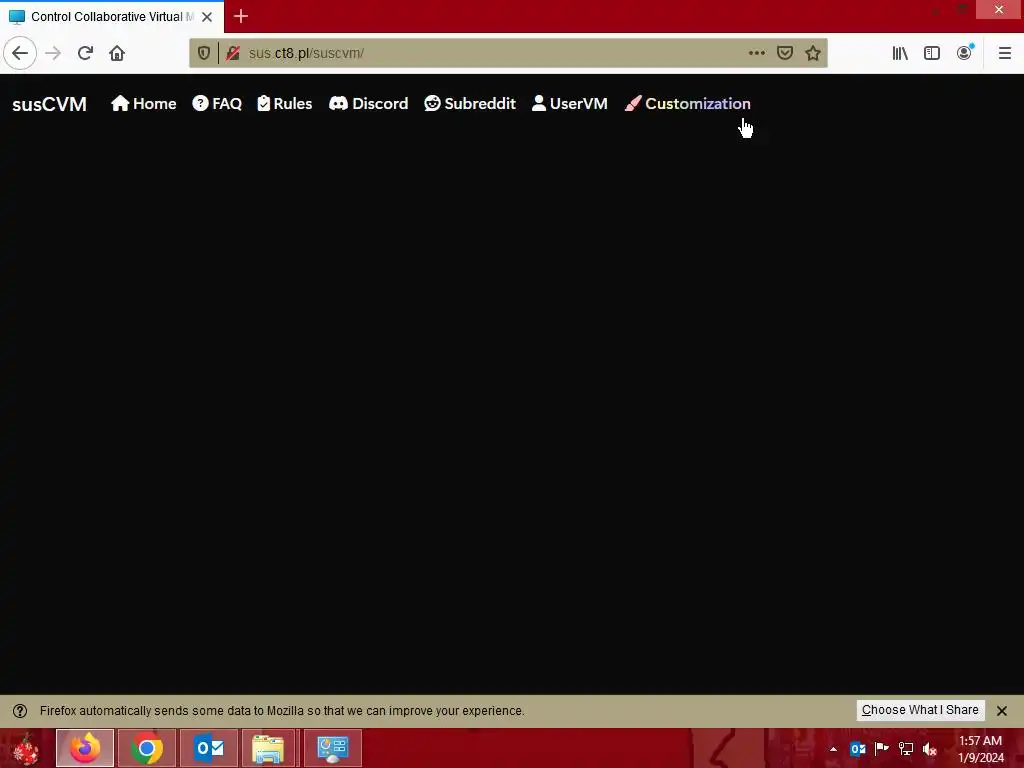Click the Outlook system tray icon
This screenshot has height=768, width=1024.
coord(857,749)
